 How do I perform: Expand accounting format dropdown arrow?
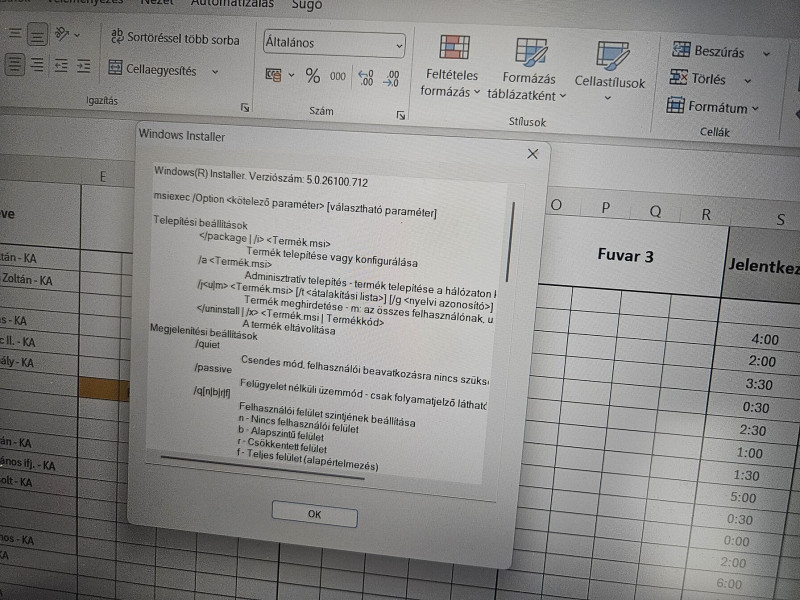coord(291,76)
